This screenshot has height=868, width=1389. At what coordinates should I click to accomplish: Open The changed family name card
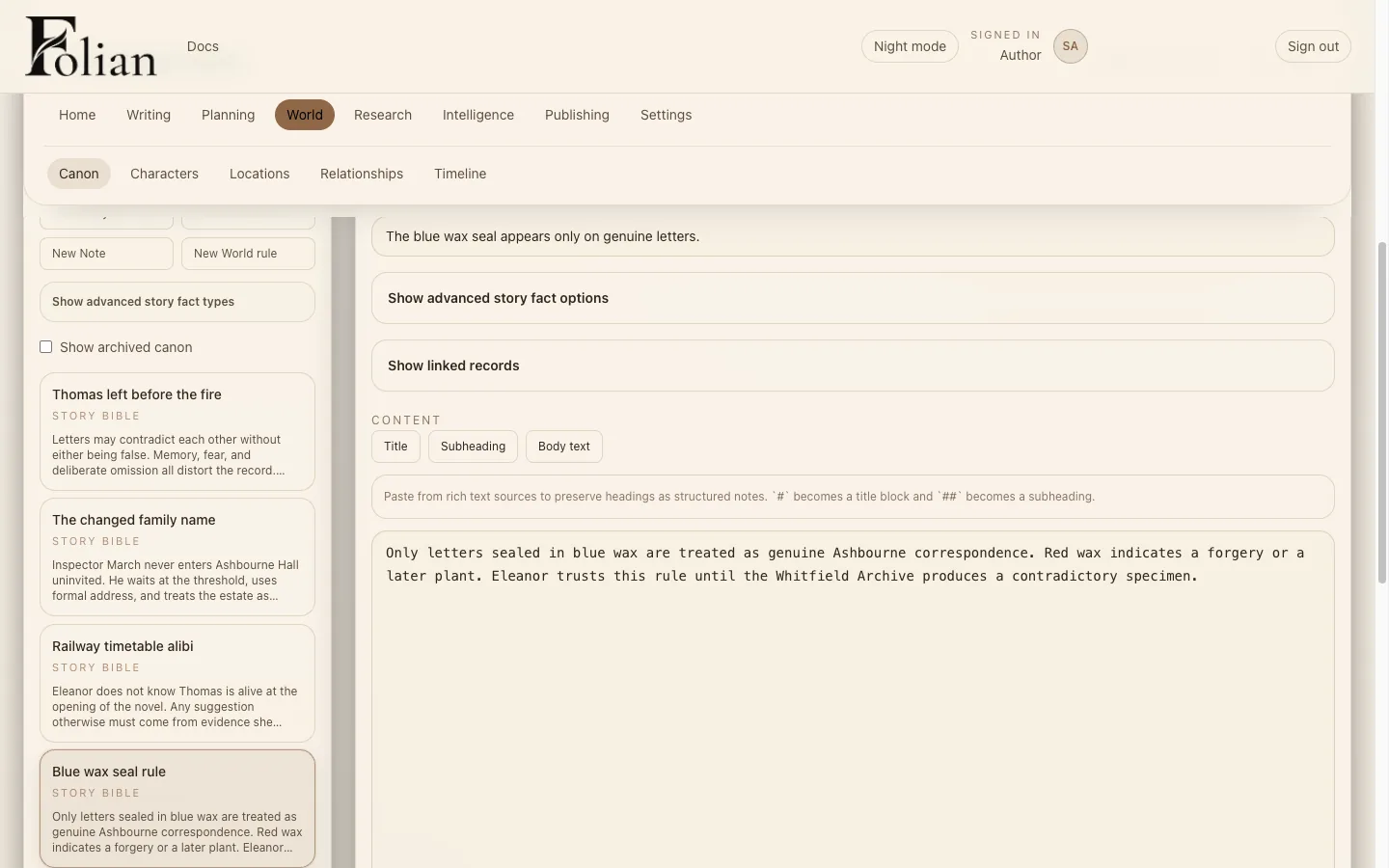point(177,556)
